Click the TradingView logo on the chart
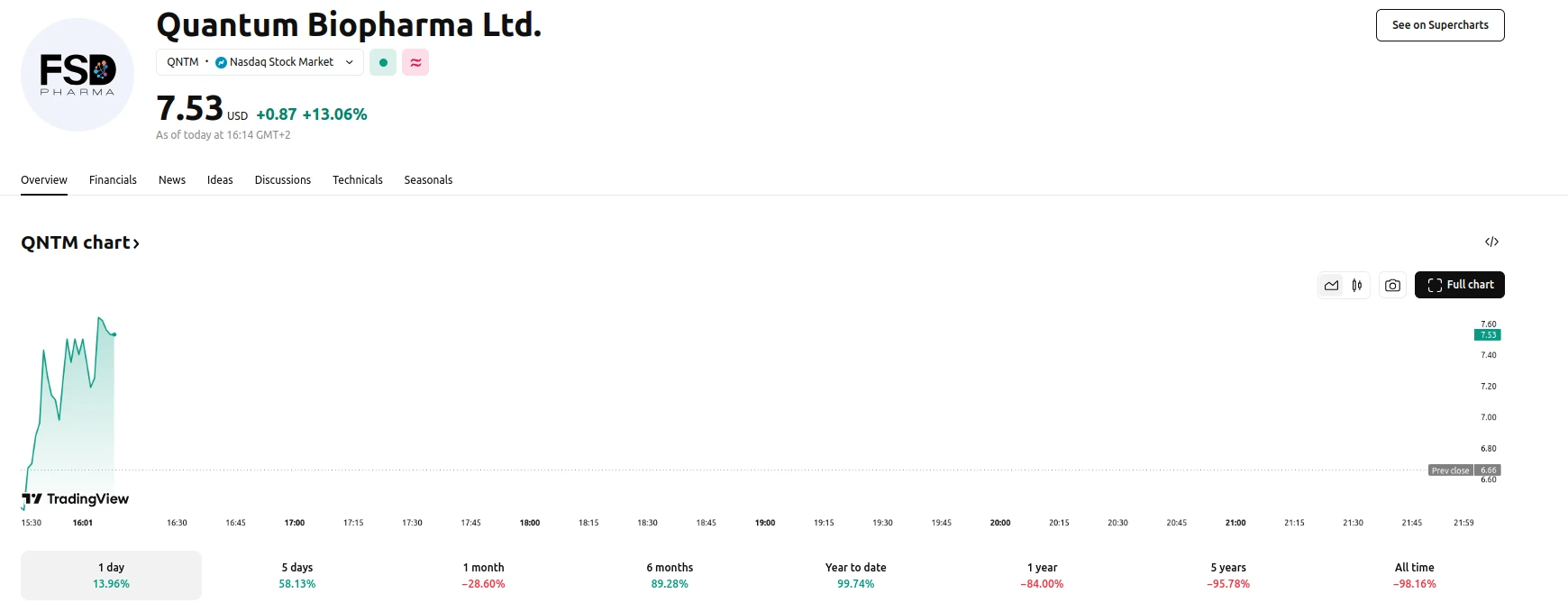 point(76,499)
